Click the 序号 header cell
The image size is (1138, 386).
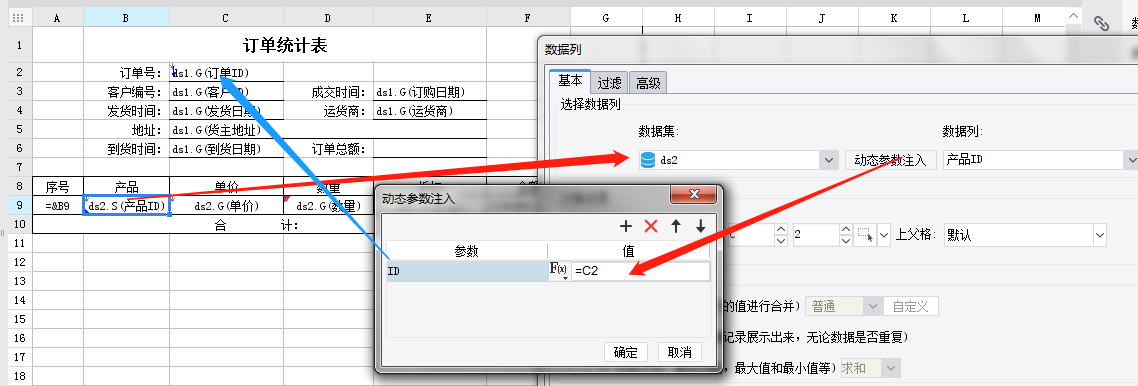click(x=58, y=186)
